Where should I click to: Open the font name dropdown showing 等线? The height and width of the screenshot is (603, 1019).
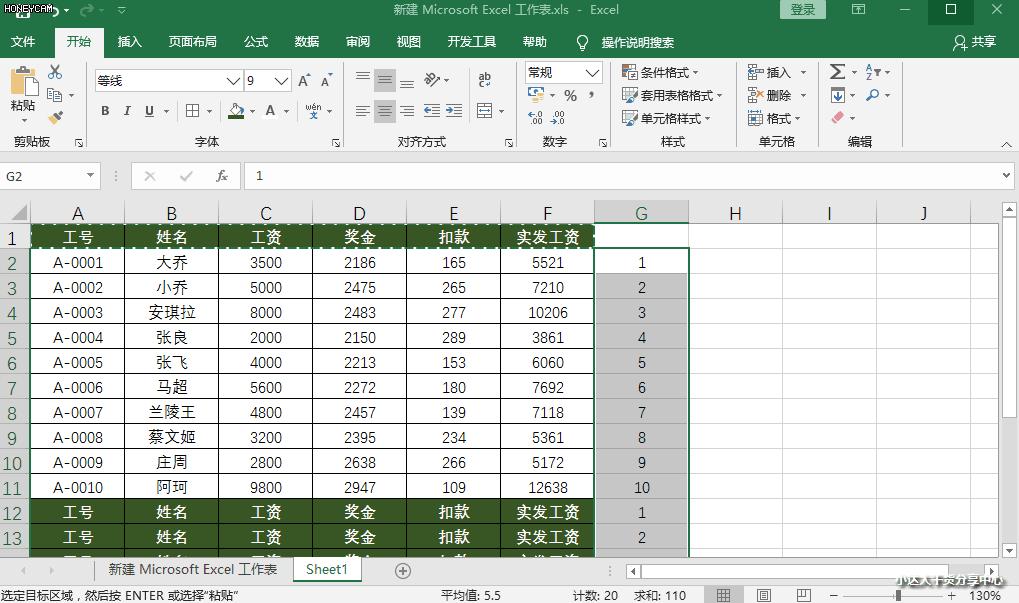click(231, 80)
